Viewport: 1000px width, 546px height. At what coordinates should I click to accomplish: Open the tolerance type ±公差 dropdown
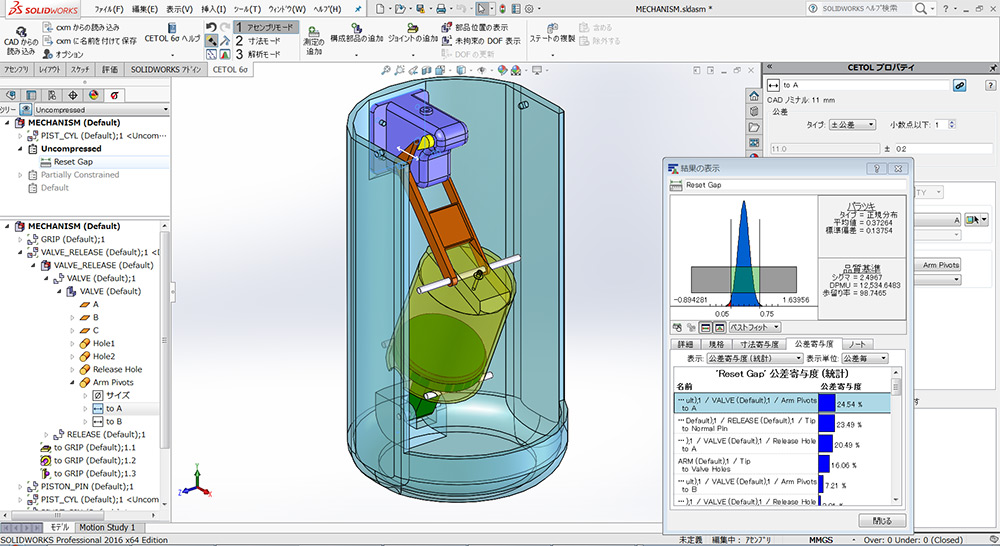click(x=853, y=125)
